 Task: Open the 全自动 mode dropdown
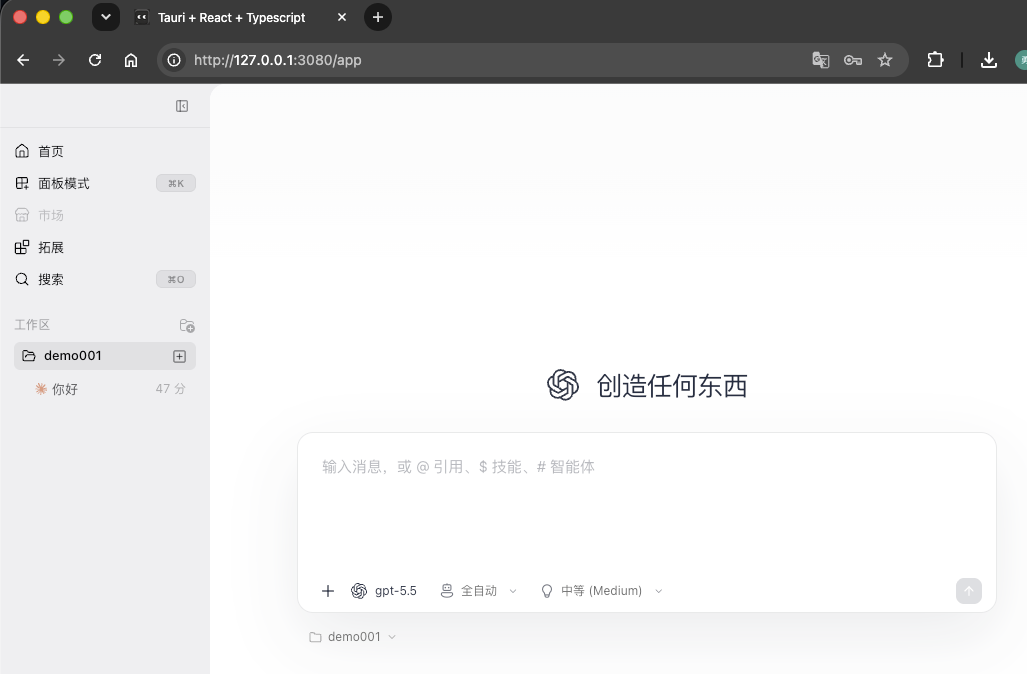coord(479,591)
